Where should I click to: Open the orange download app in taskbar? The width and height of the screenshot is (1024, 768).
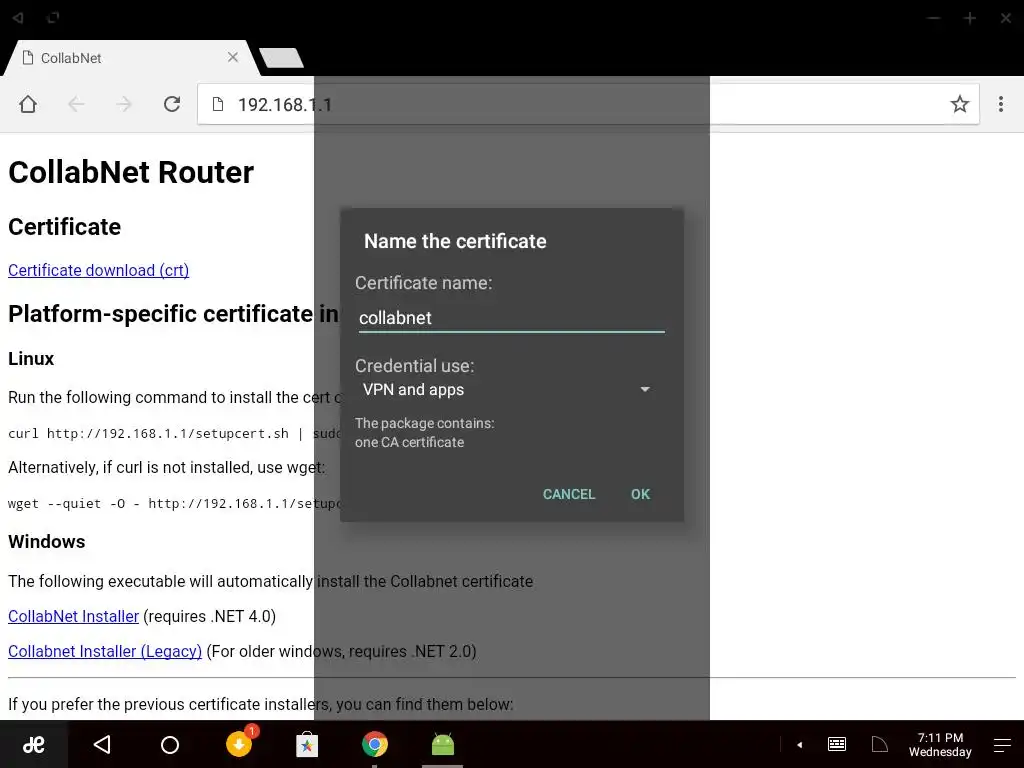[x=240, y=743]
